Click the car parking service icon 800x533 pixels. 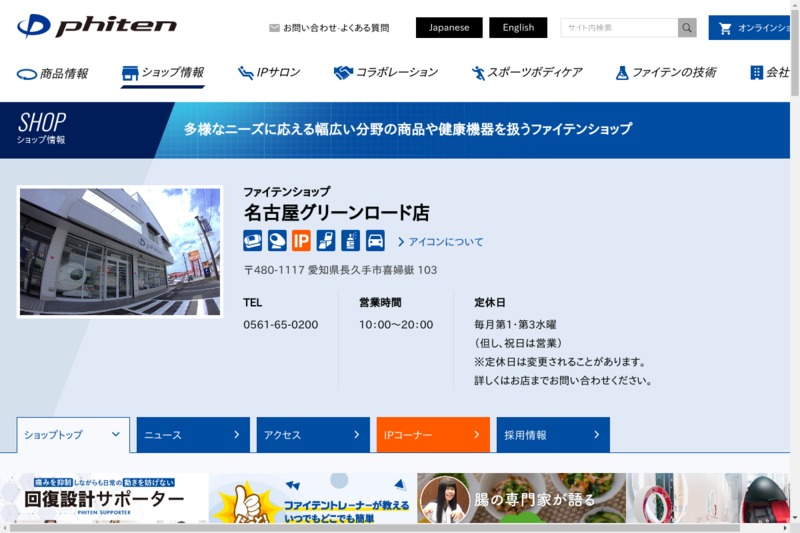pyautogui.click(x=375, y=241)
